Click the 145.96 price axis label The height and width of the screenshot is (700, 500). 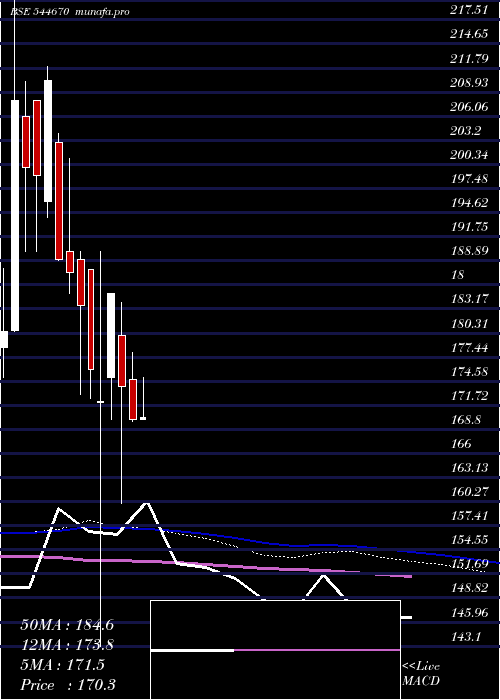[469, 612]
